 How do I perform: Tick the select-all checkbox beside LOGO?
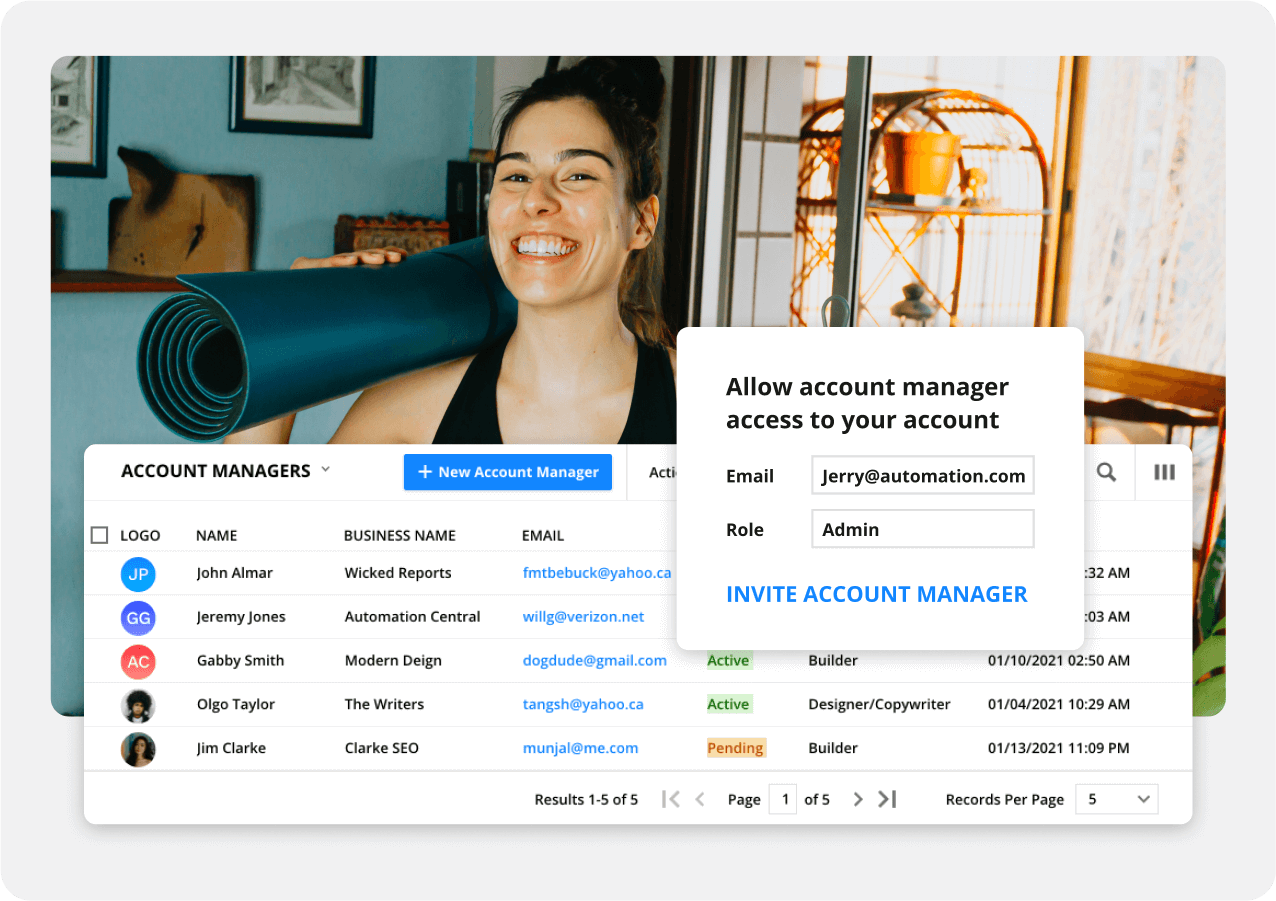(x=99, y=535)
